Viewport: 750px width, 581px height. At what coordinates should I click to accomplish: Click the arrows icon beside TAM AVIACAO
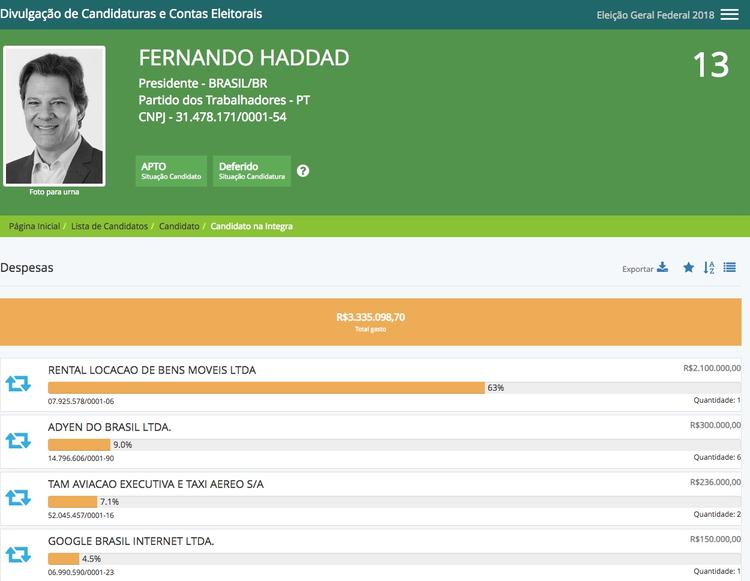(18, 497)
